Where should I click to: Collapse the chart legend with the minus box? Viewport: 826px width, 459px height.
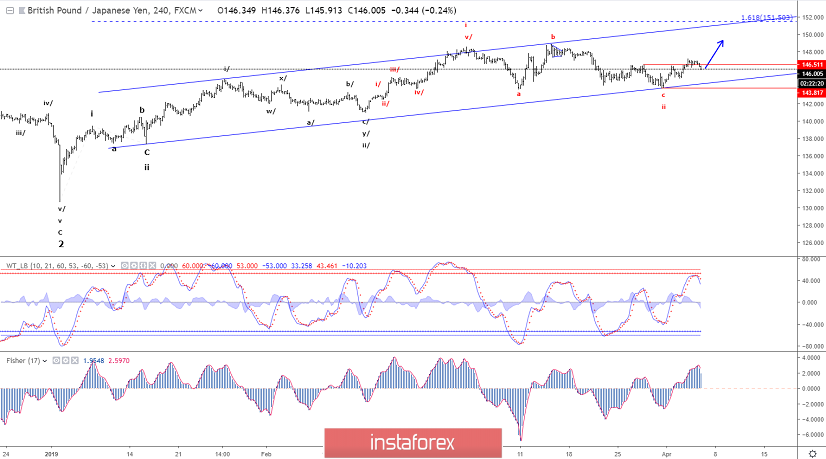click(x=9, y=11)
